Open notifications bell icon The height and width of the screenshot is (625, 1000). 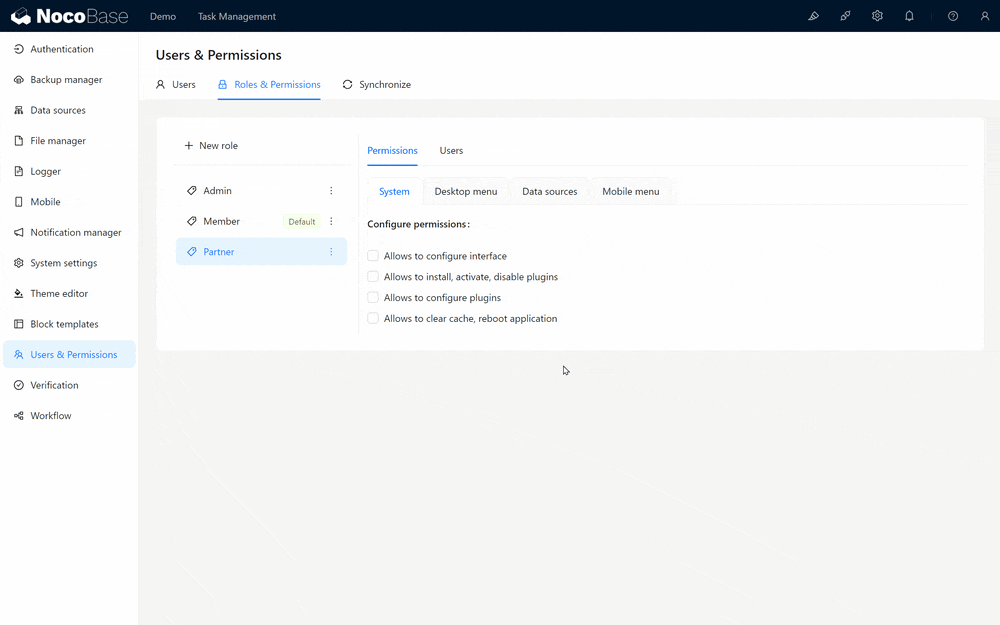click(x=909, y=16)
